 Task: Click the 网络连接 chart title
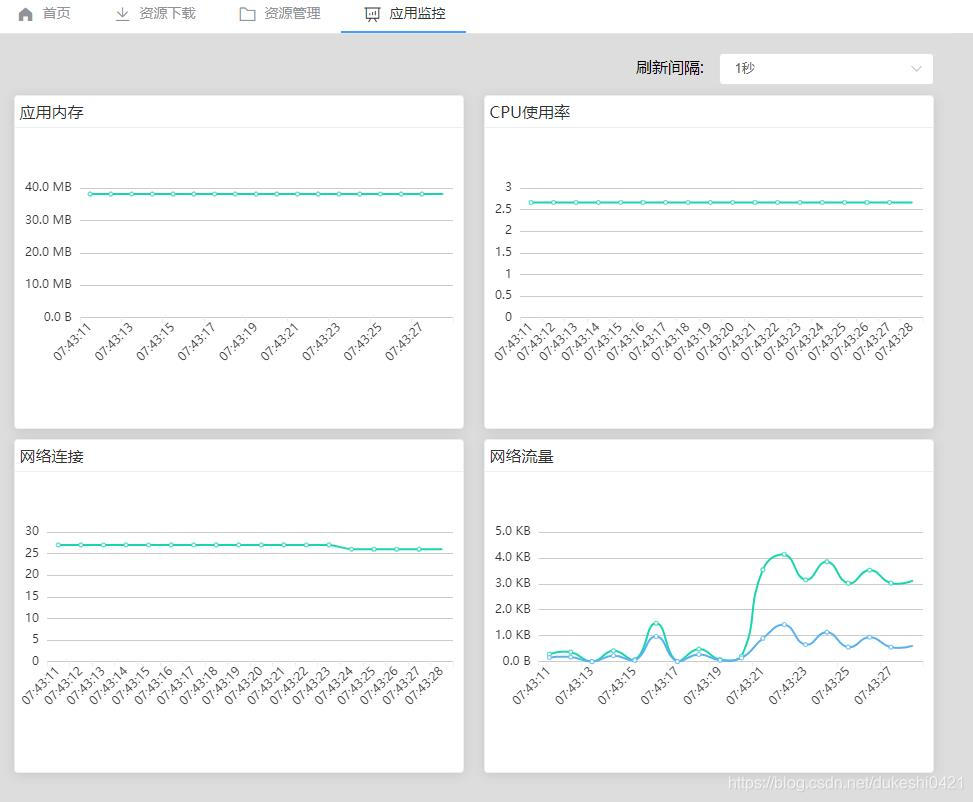pyautogui.click(x=52, y=456)
